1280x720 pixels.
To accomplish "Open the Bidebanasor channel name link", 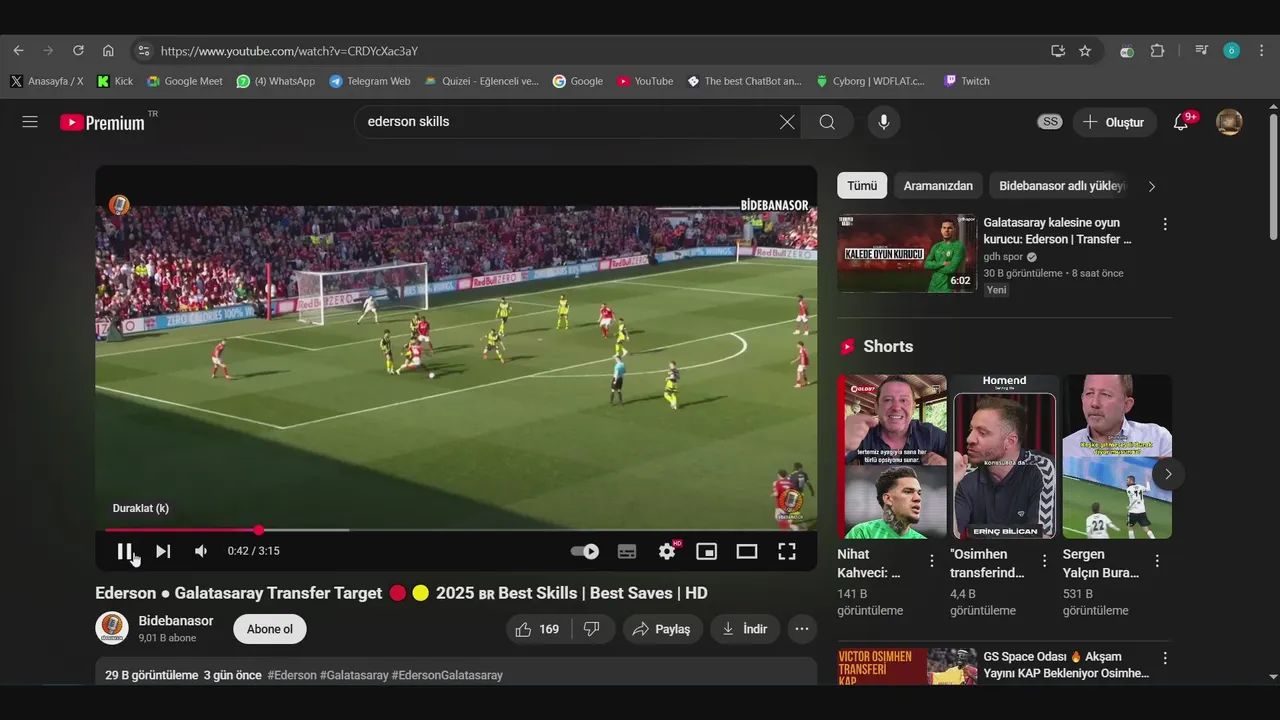I will 176,621.
